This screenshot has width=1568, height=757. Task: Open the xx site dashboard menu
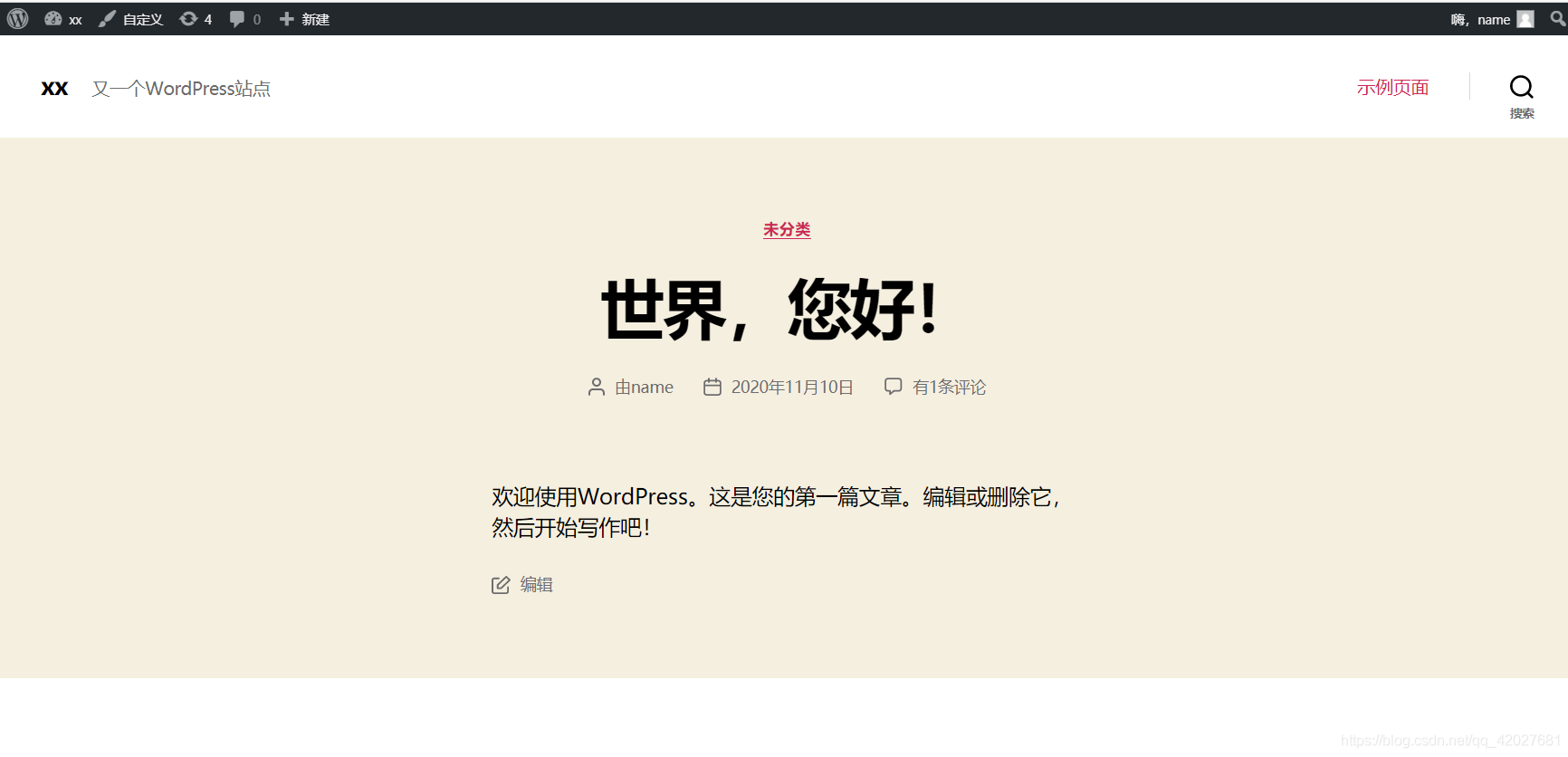pos(63,19)
